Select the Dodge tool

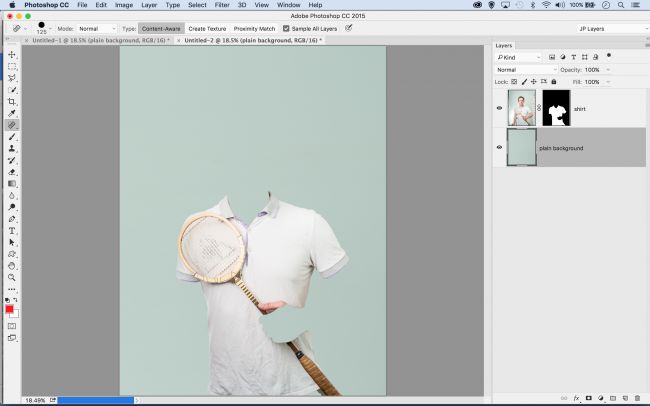[12, 207]
